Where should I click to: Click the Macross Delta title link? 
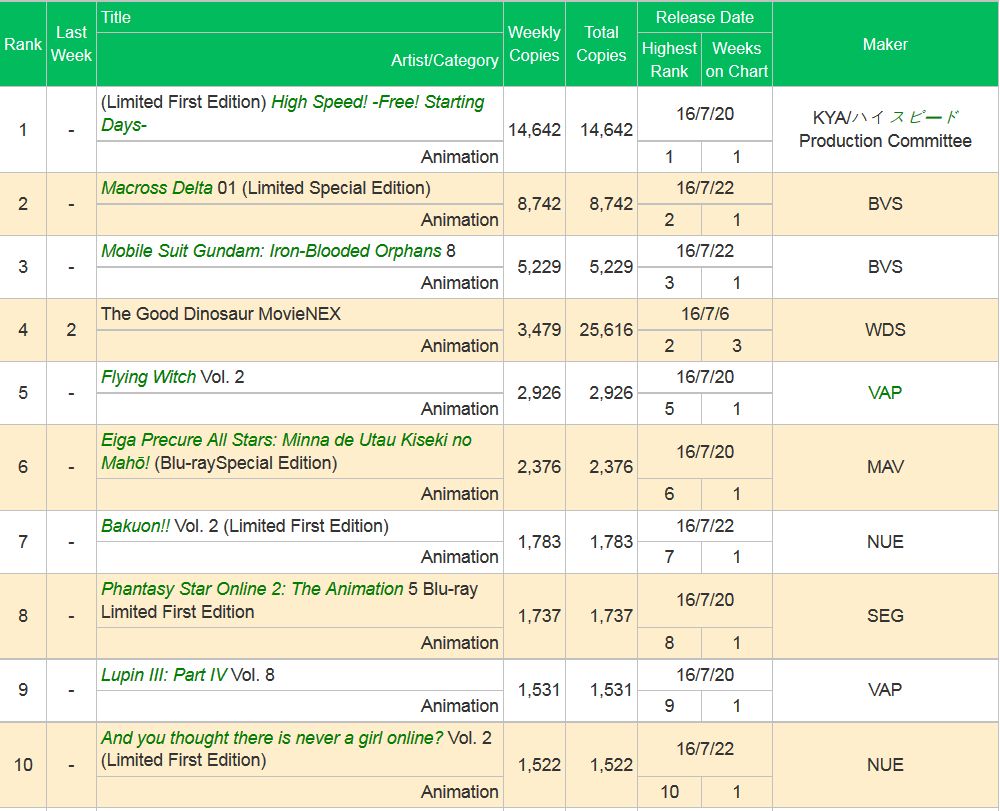click(156, 188)
